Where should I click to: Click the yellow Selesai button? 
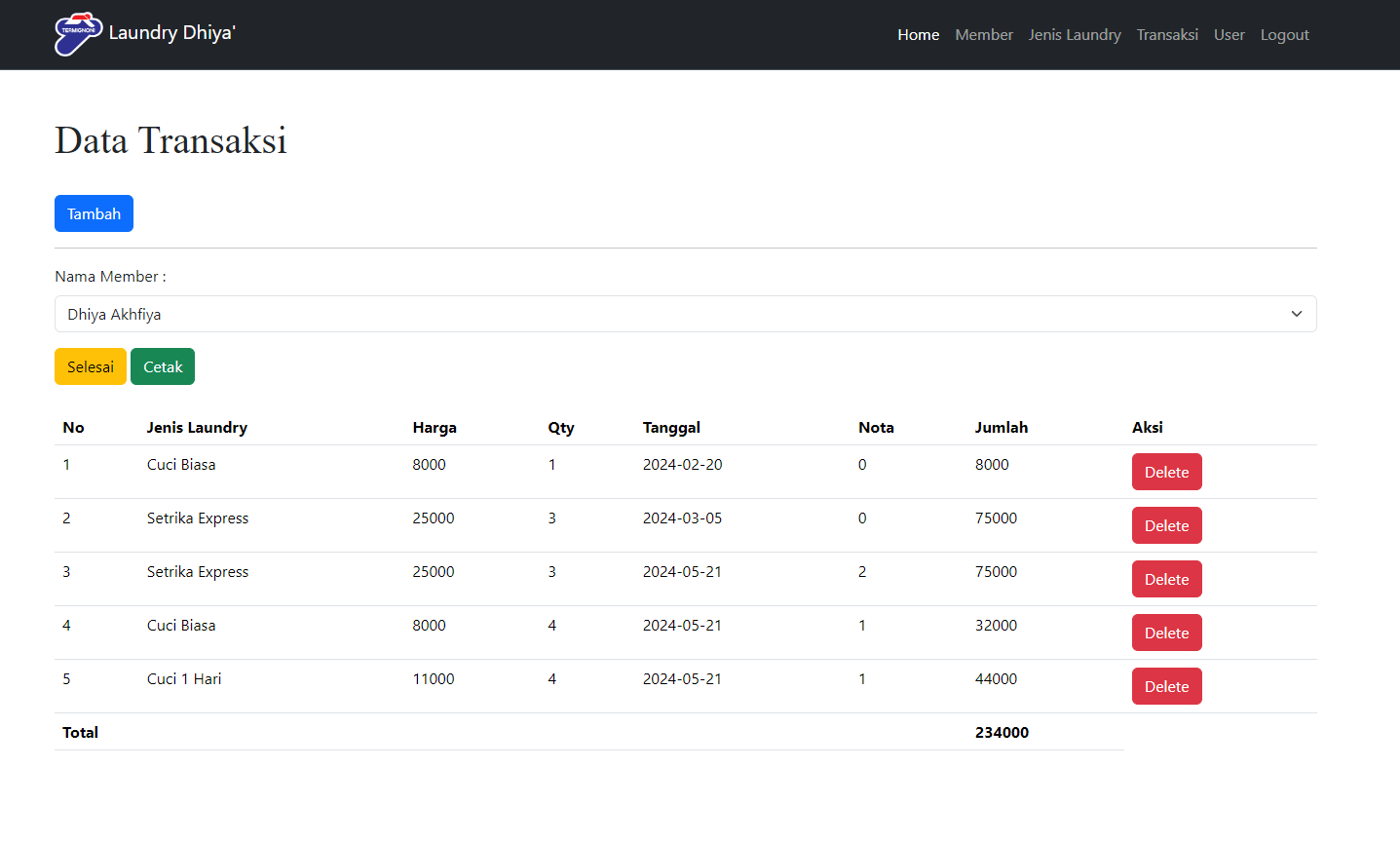91,366
